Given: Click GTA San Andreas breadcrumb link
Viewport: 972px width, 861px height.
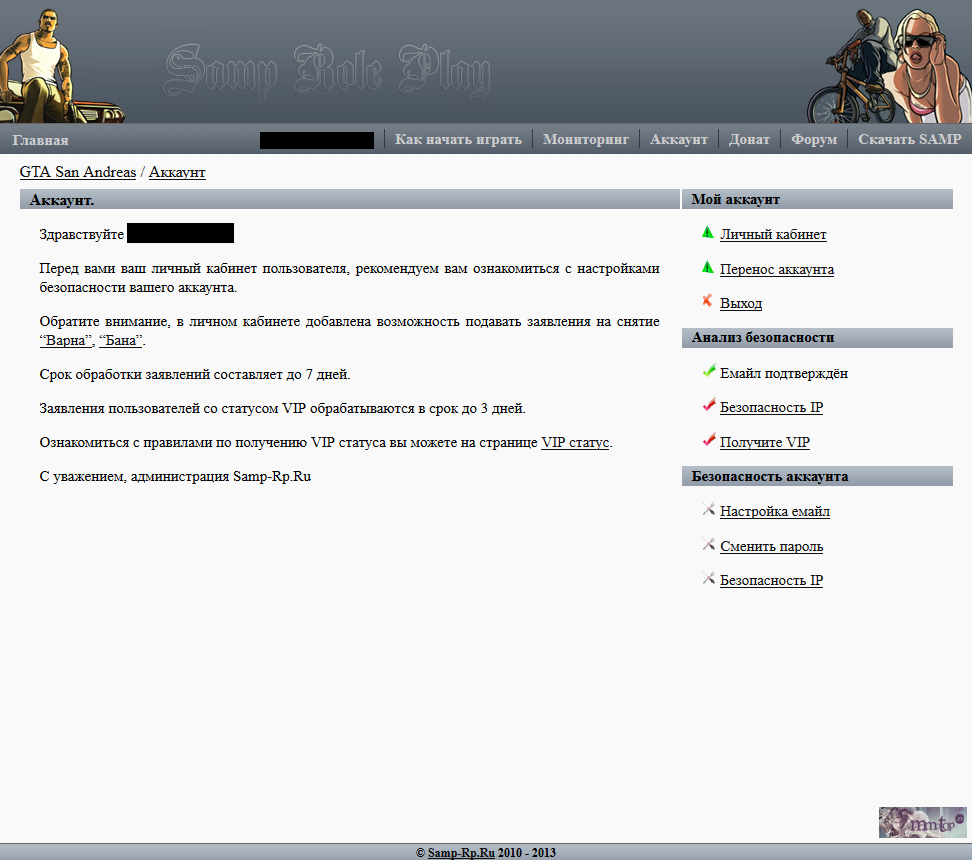Looking at the screenshot, I should 78,172.
